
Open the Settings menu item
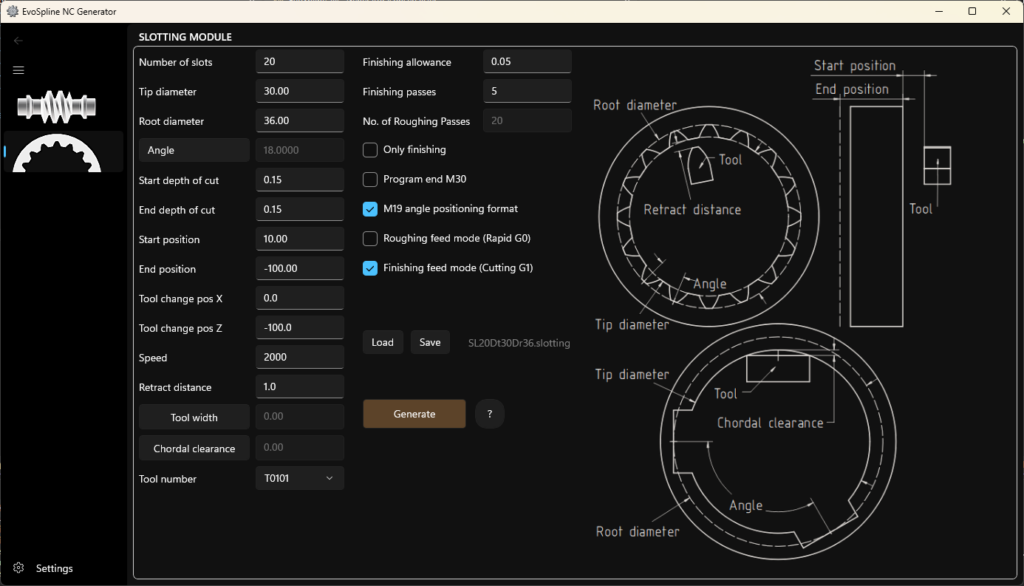54,568
